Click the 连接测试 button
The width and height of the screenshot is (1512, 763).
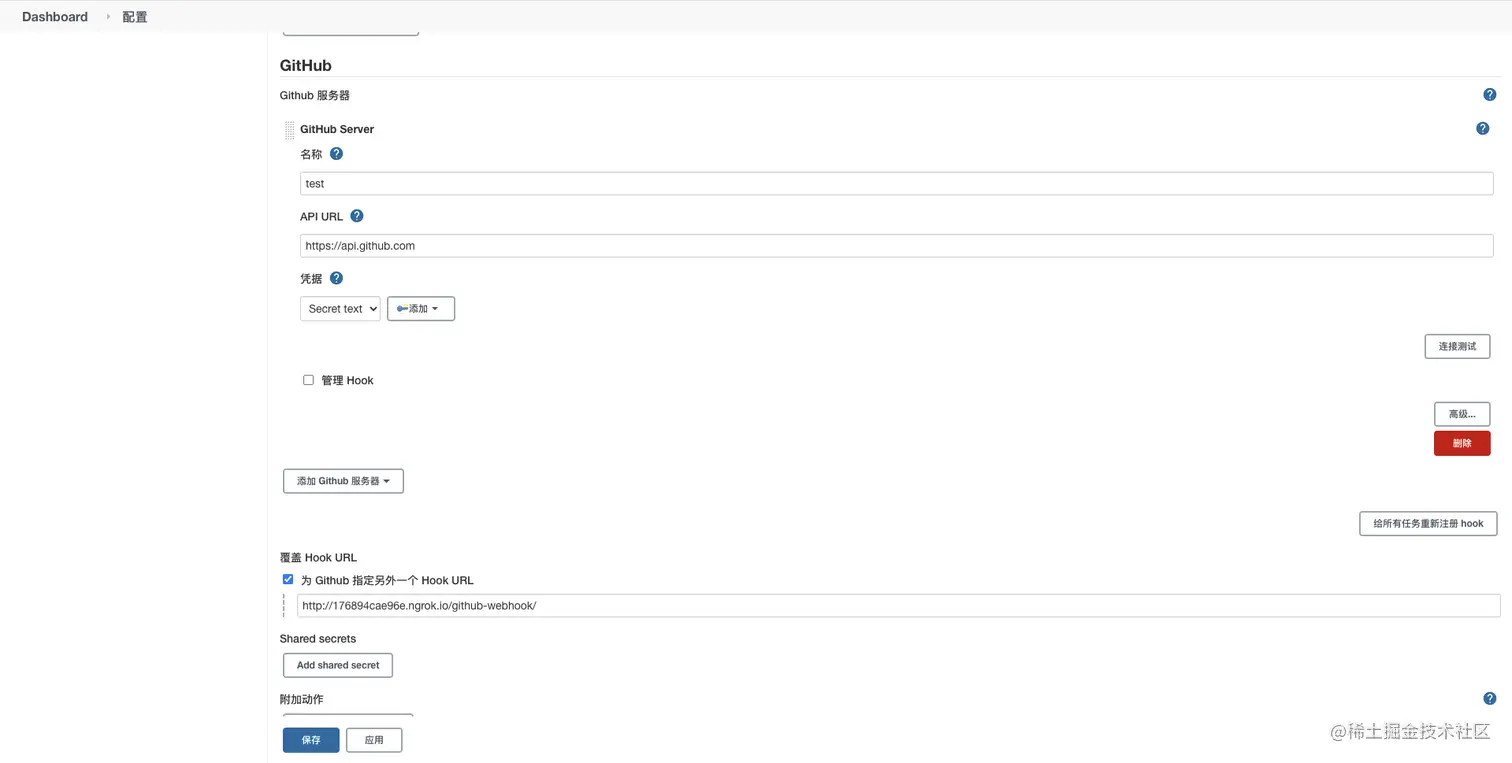(x=1457, y=346)
